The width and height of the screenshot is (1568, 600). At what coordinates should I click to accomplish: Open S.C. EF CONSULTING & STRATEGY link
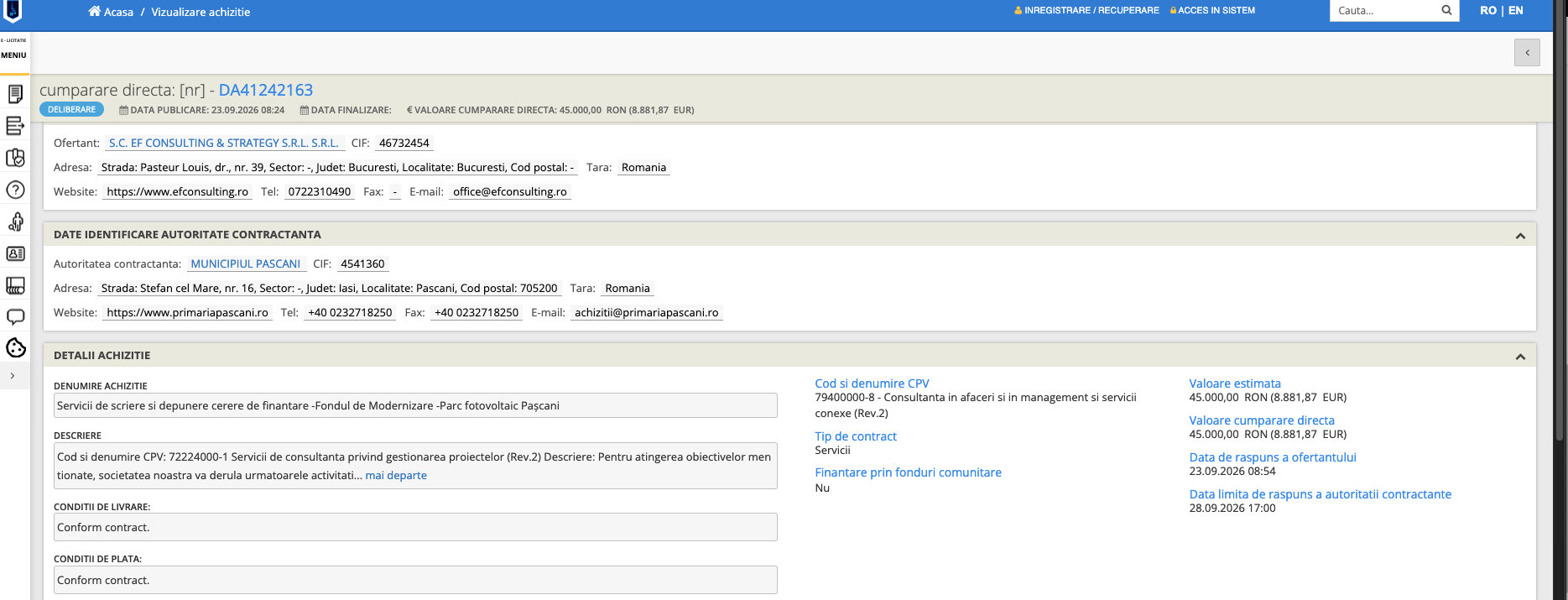coord(224,143)
